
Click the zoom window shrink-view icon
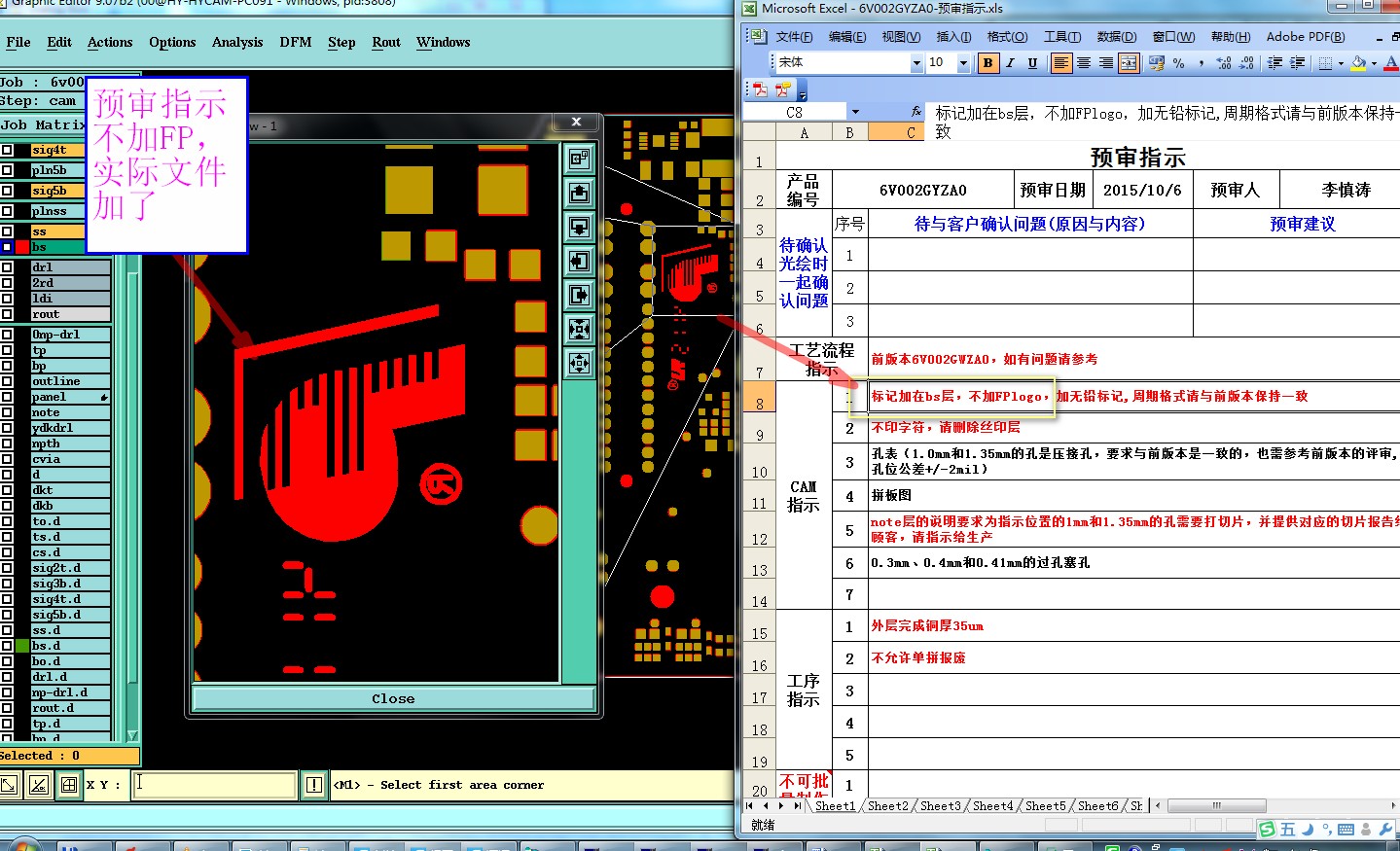pos(579,329)
